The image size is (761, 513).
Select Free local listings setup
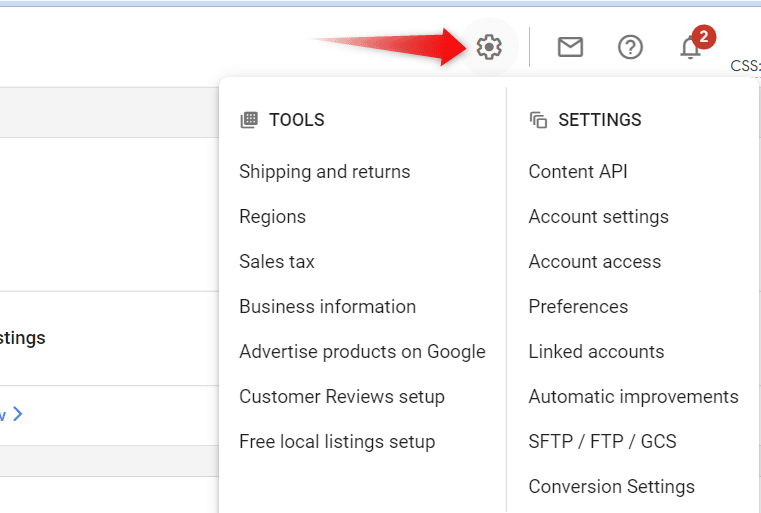[337, 442]
